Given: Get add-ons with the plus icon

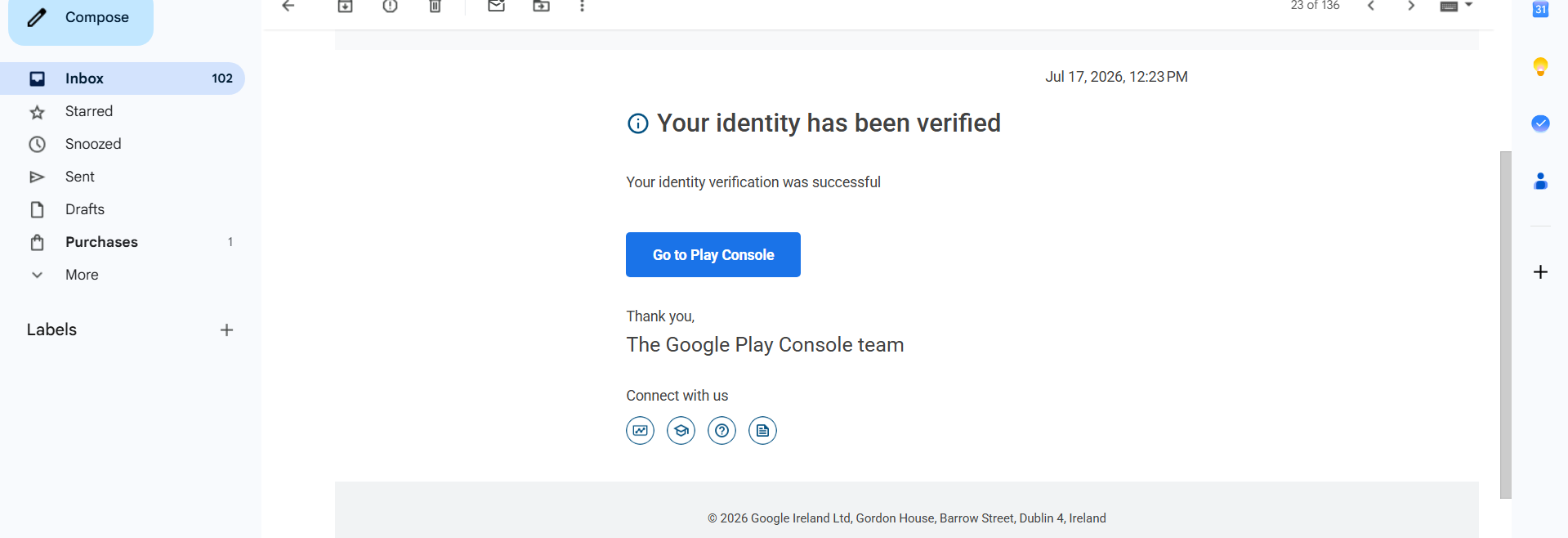Looking at the screenshot, I should pyautogui.click(x=1540, y=271).
